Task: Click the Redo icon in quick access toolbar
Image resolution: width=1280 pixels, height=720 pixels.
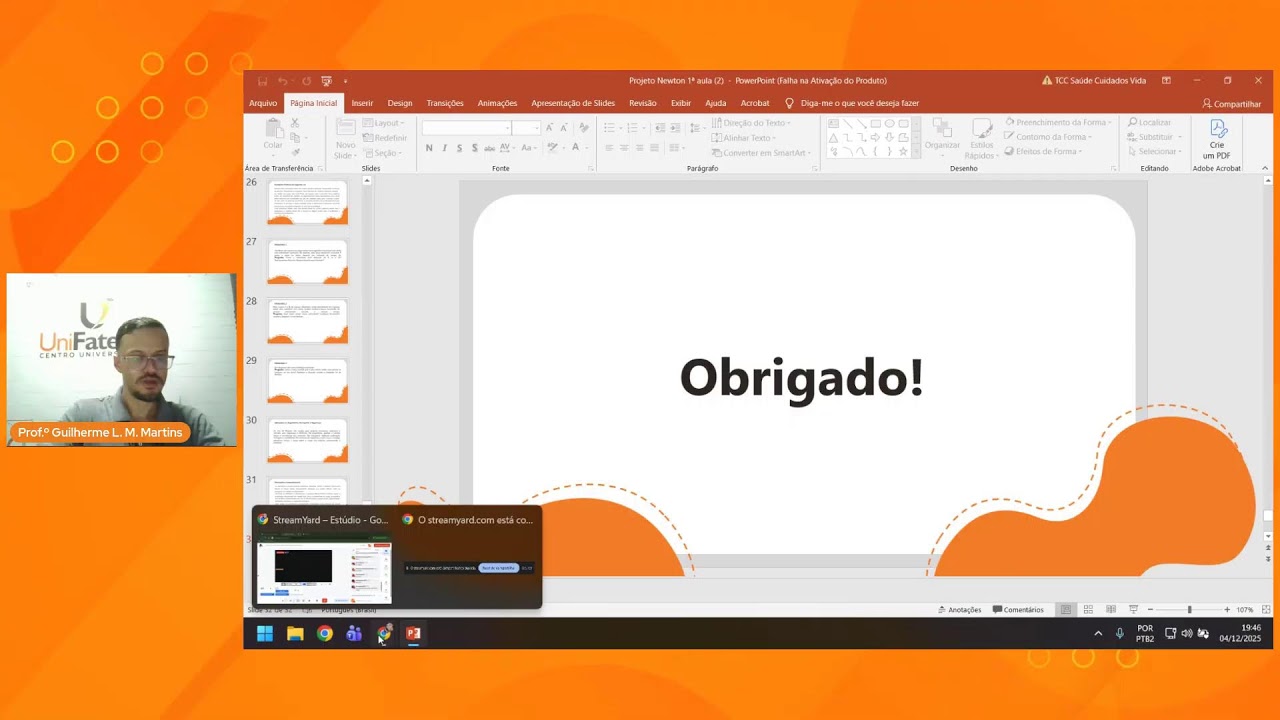Action: pyautogui.click(x=306, y=81)
